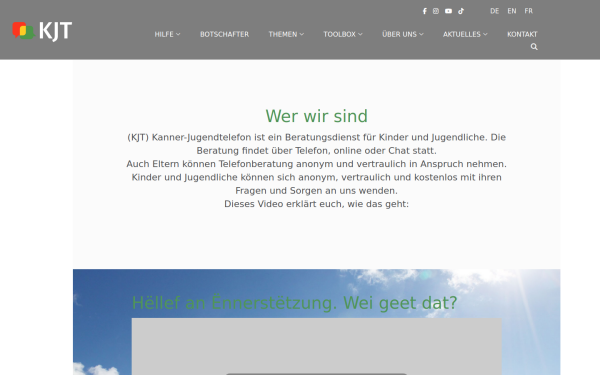Open the KJT YouTube channel icon
Viewport: 600px width, 375px height.
(x=448, y=11)
